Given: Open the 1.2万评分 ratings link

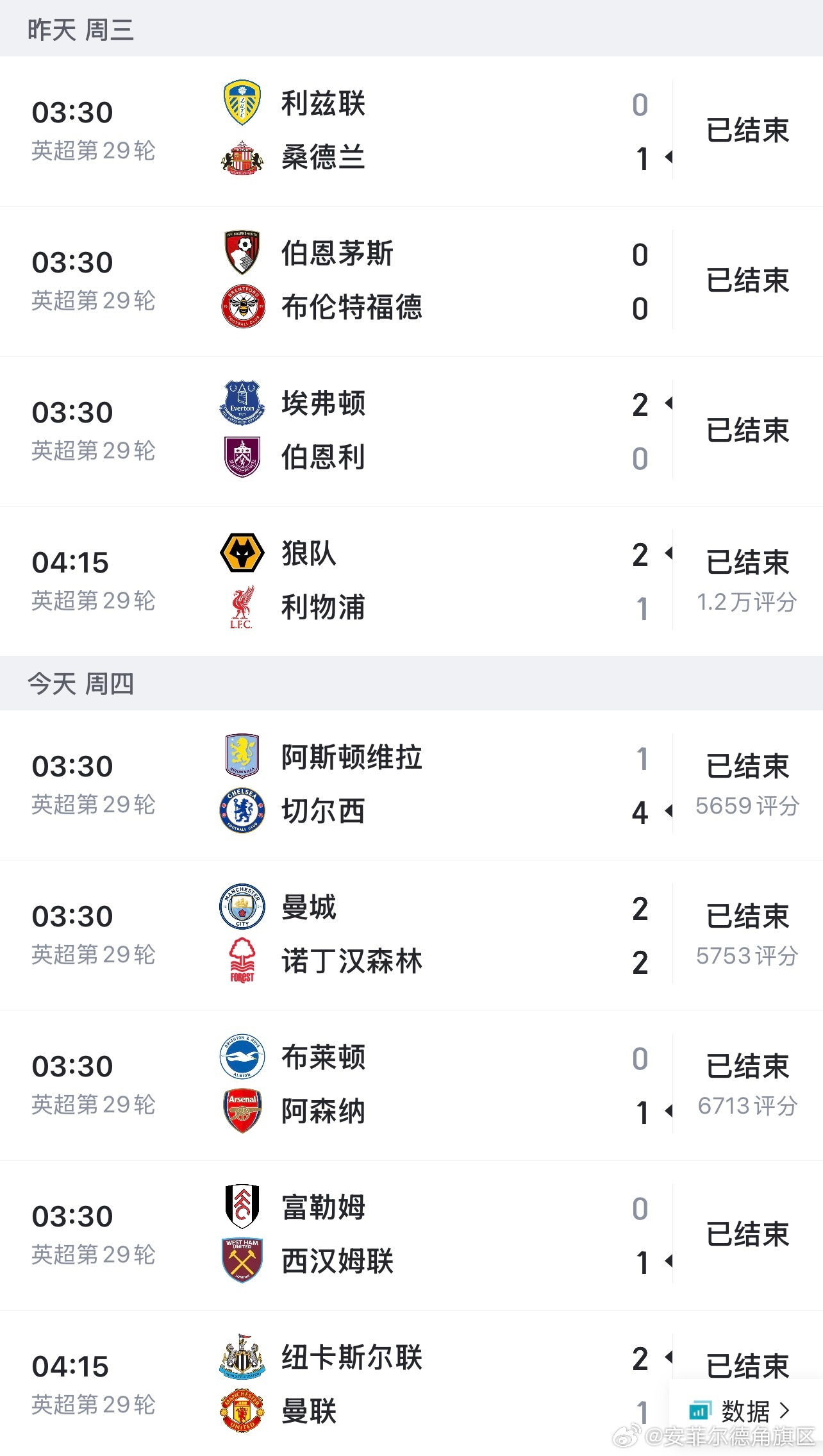Looking at the screenshot, I should [747, 602].
